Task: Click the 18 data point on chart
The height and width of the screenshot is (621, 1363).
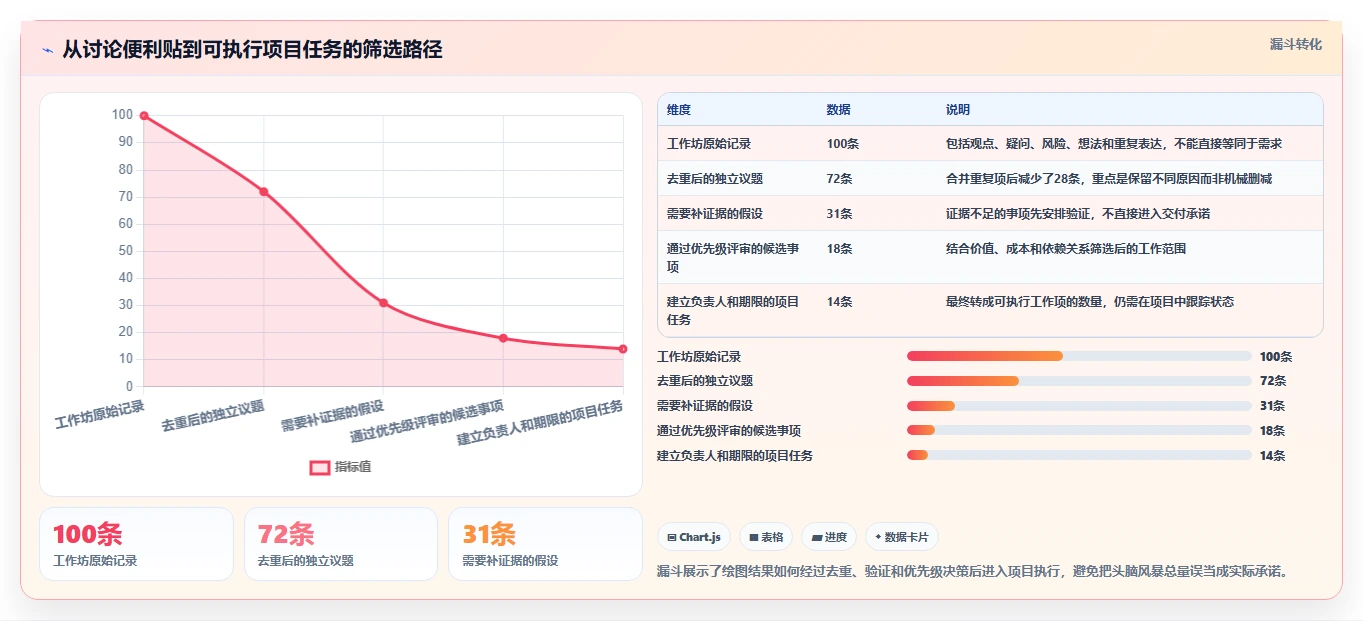Action: pos(503,338)
